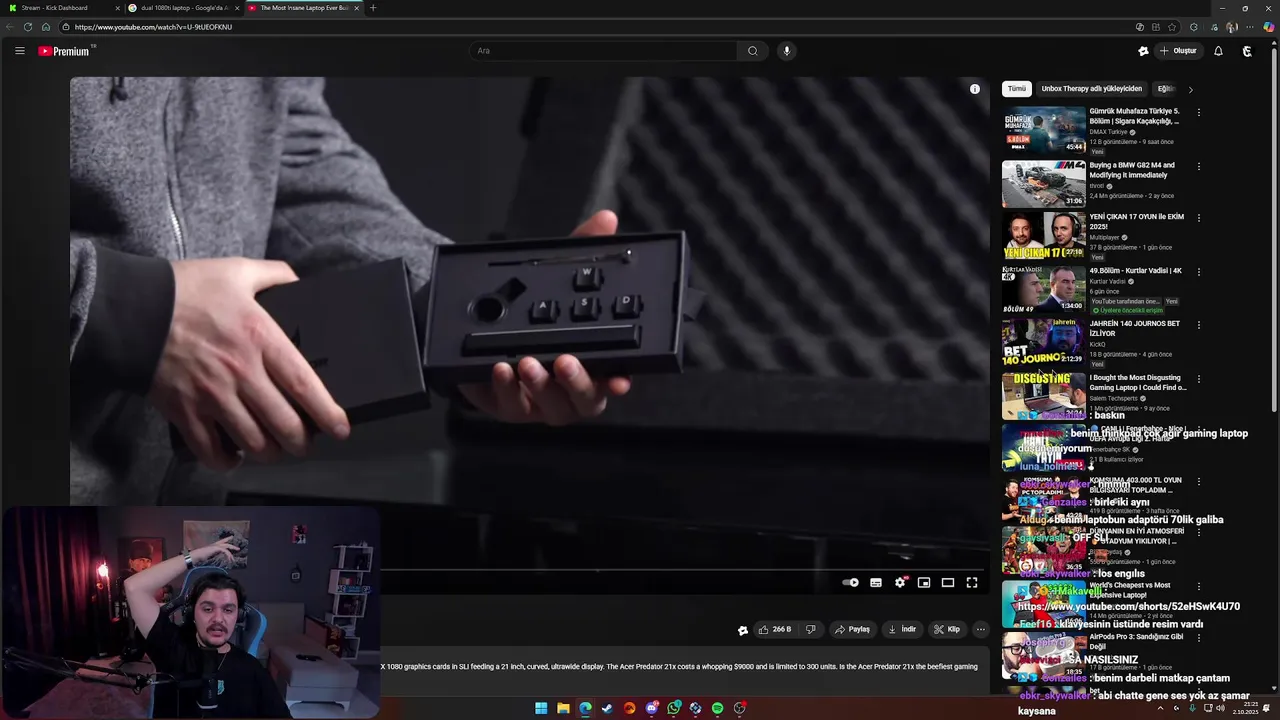This screenshot has width=1280, height=720.
Task: Select the partially visible Eğitim chip
Action: pos(1165,89)
